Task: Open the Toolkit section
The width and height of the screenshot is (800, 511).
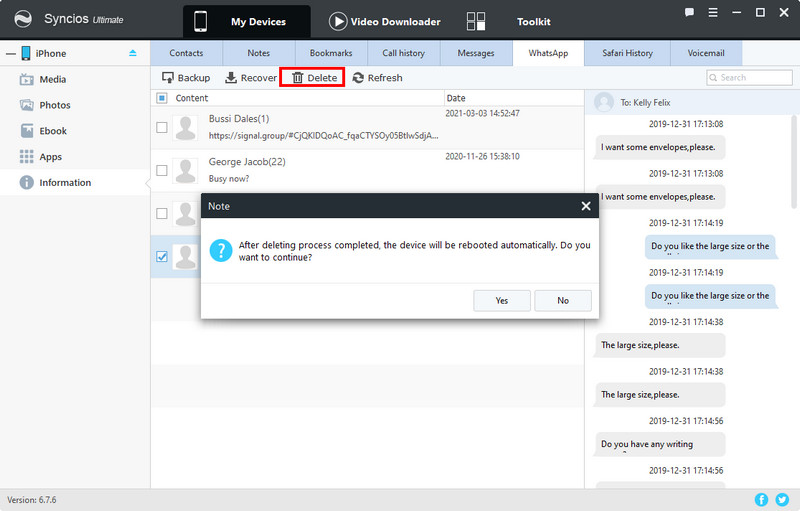Action: [534, 21]
